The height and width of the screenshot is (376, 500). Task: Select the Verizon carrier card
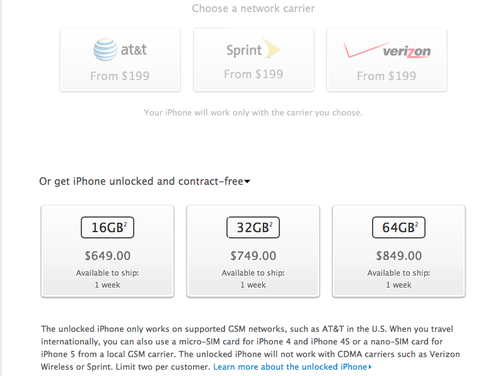[387, 60]
